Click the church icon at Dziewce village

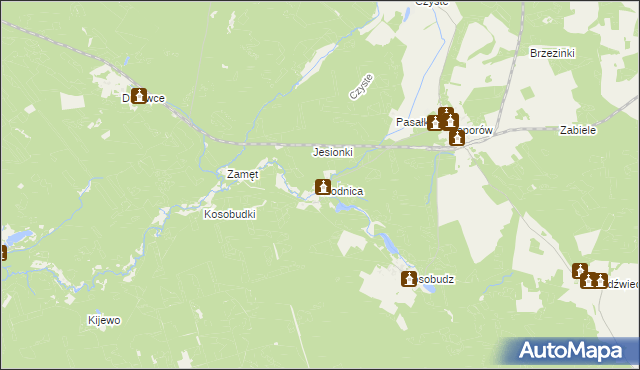coord(139,96)
